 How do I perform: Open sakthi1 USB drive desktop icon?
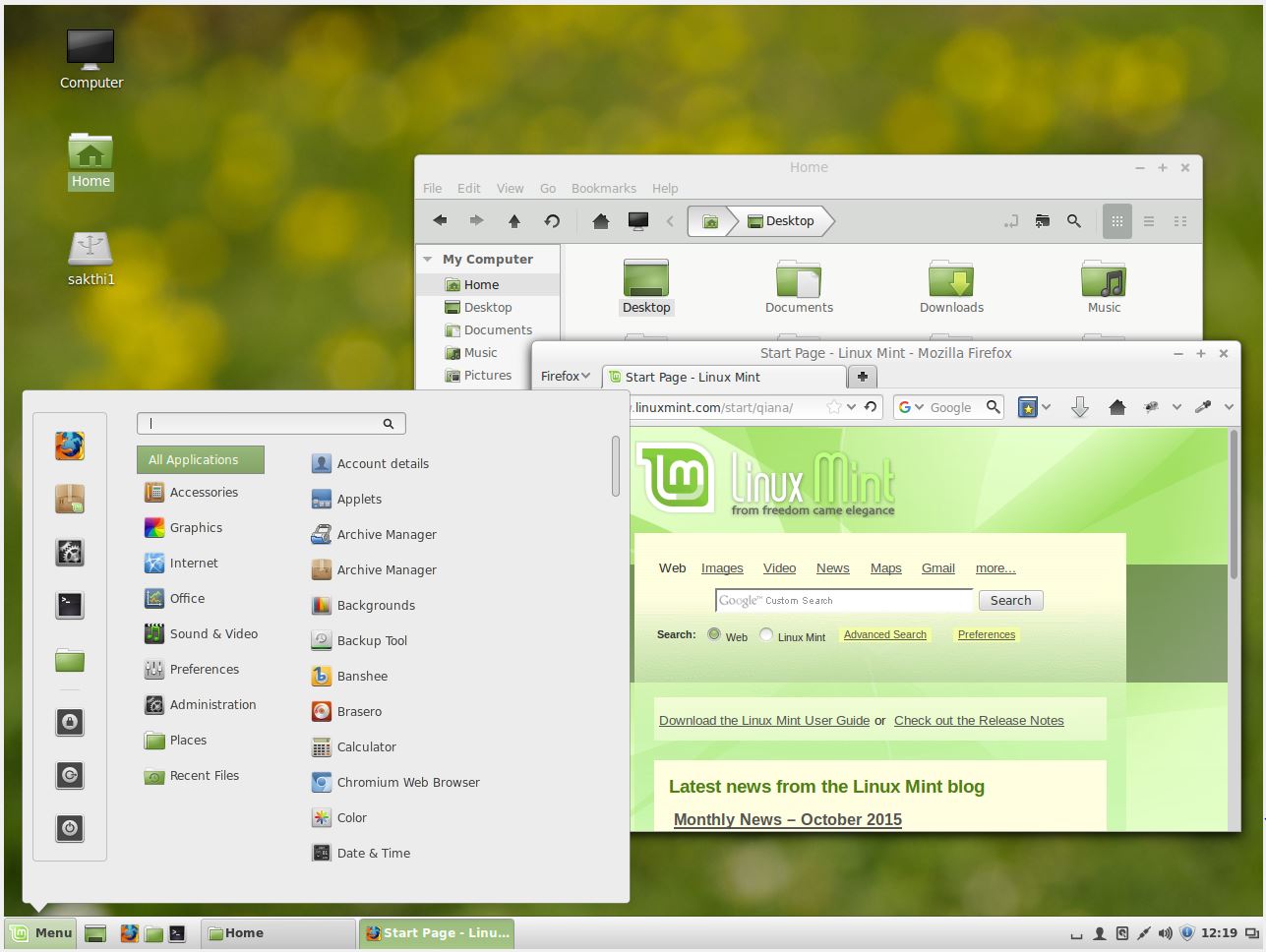tap(90, 259)
